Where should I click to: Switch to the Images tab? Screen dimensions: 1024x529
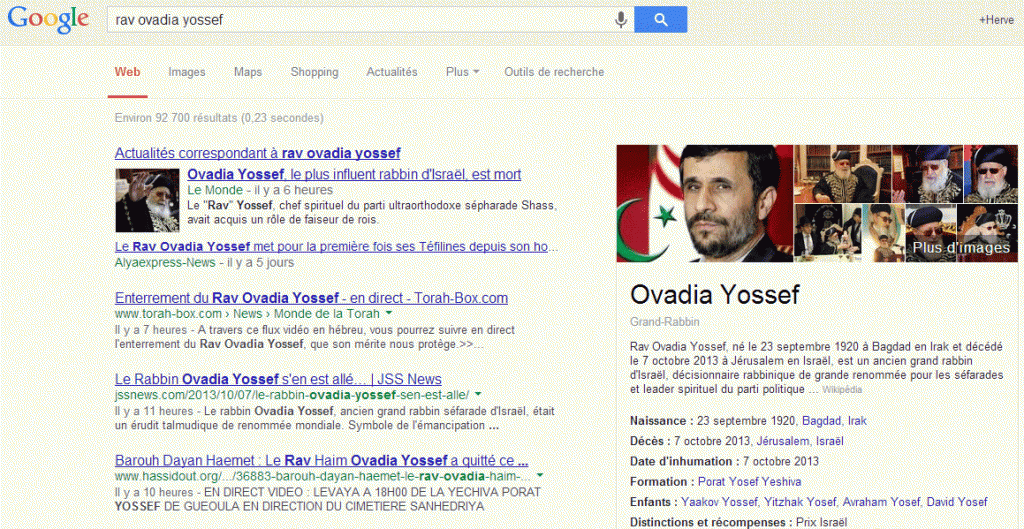[x=187, y=72]
